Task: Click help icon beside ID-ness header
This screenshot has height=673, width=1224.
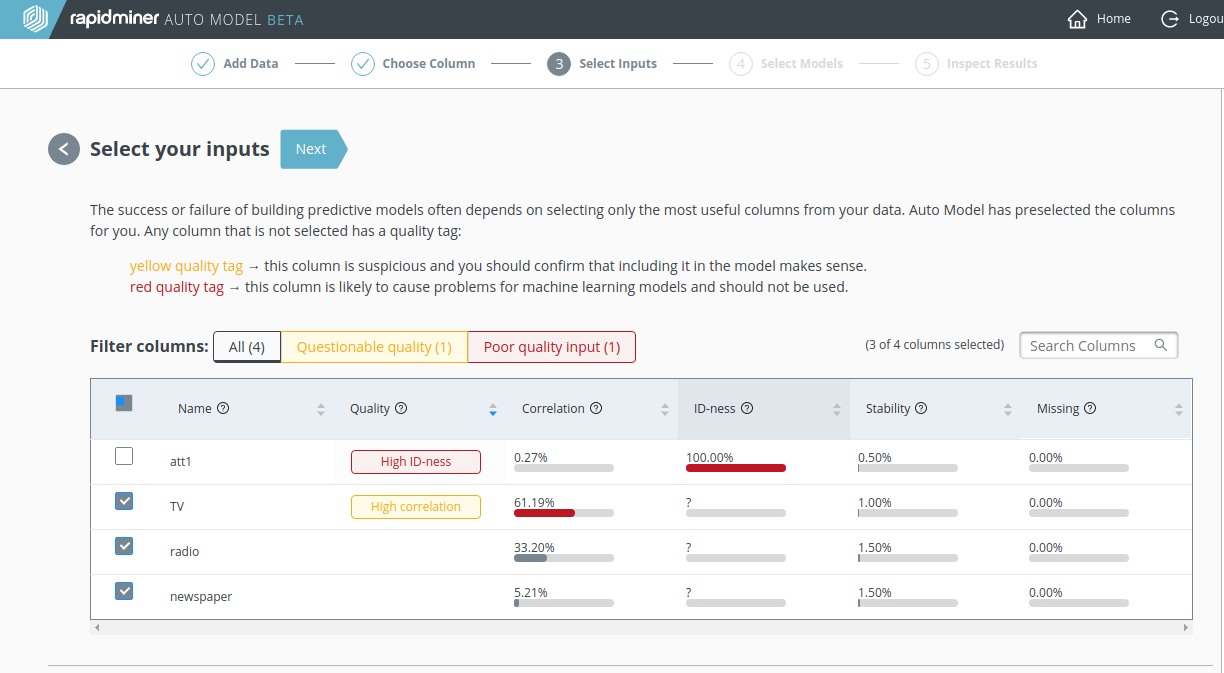Action: click(x=746, y=408)
